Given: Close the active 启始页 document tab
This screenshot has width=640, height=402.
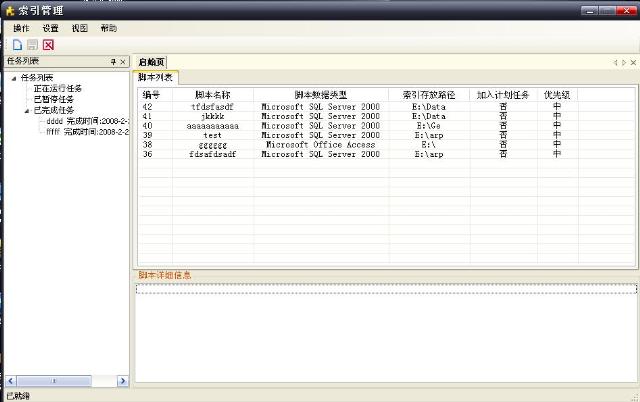Looking at the screenshot, I should click(633, 62).
